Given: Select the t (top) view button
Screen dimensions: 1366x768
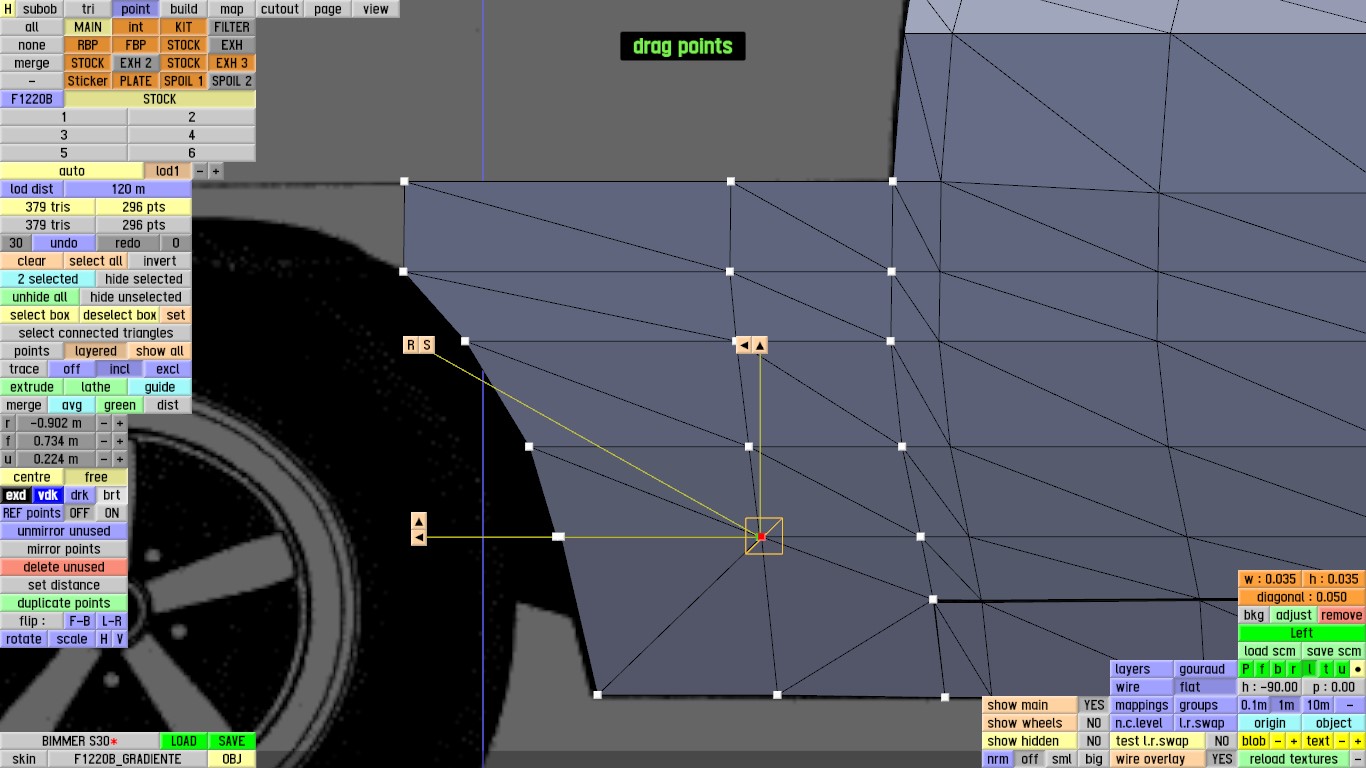Looking at the screenshot, I should click(x=1326, y=669).
